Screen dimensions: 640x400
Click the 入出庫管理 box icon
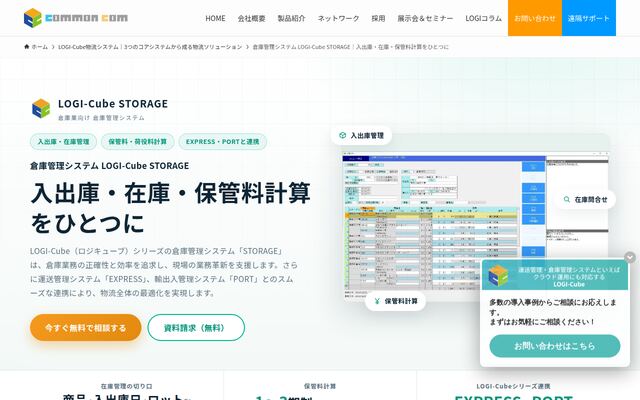click(x=342, y=136)
